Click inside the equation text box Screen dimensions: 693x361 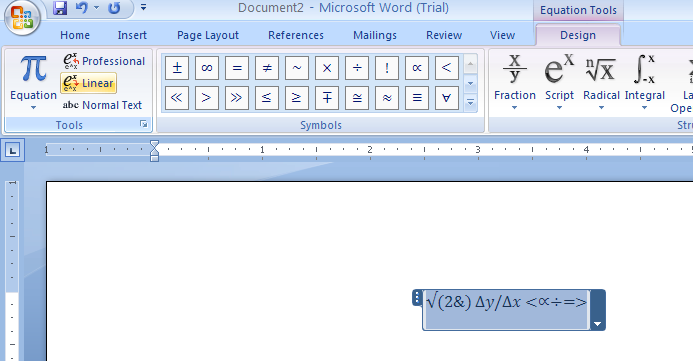(x=506, y=310)
